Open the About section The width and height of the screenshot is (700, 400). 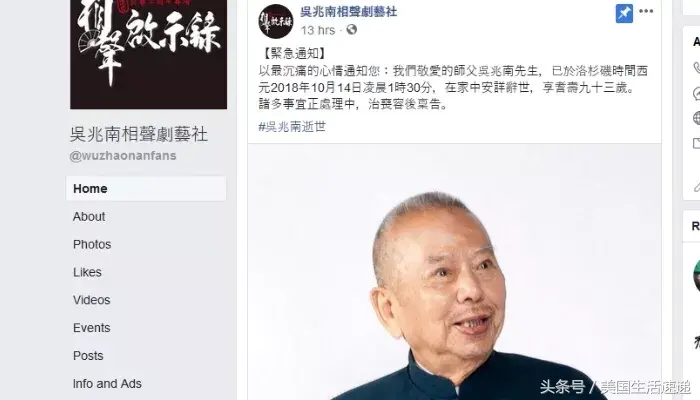[89, 217]
